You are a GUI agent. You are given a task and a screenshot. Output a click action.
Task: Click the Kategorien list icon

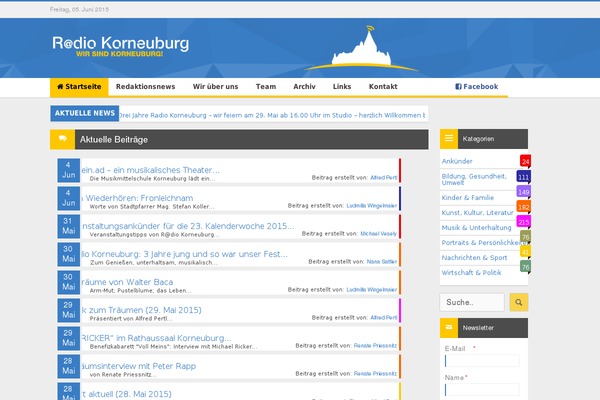click(449, 139)
